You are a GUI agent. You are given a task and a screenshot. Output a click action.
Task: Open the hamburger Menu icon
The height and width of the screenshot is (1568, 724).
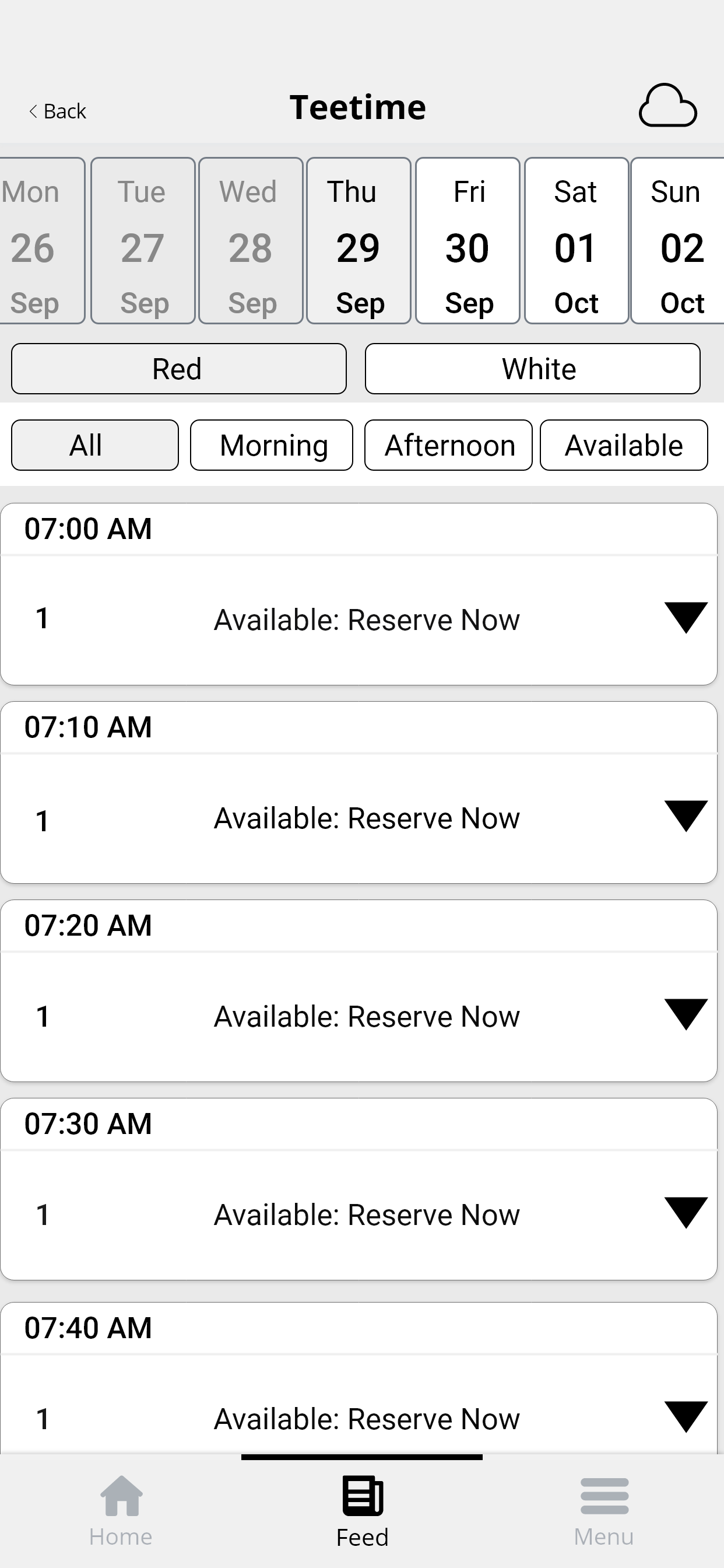tap(604, 1496)
